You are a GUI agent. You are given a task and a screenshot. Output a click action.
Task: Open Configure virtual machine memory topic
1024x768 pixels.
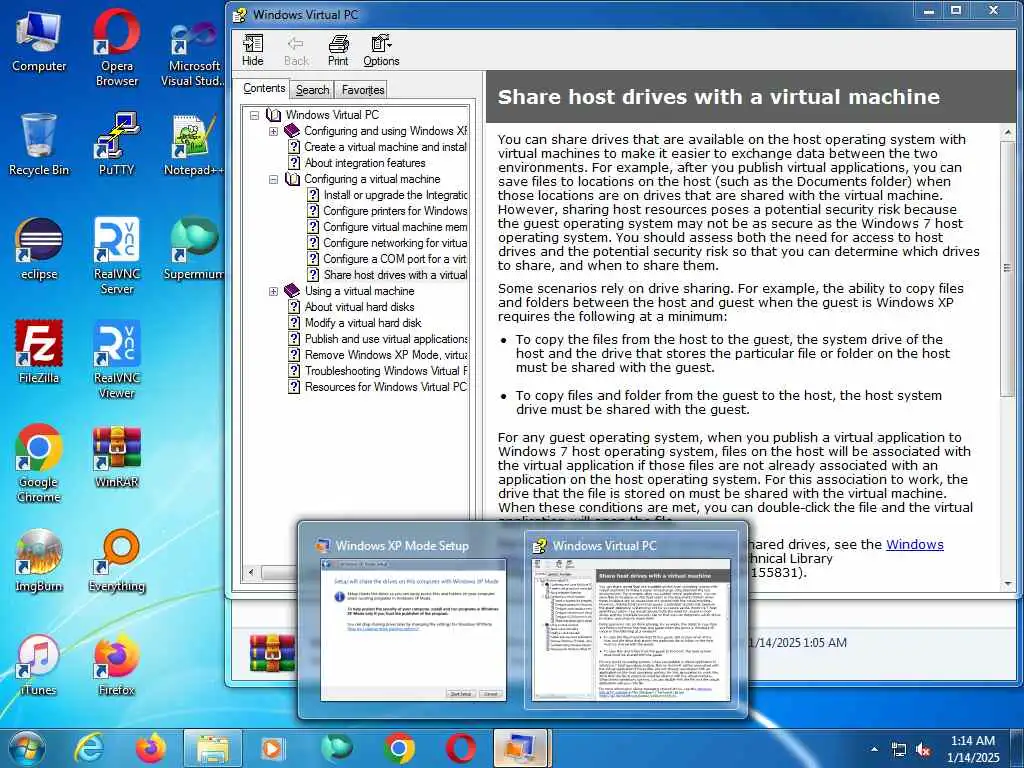[x=387, y=227]
